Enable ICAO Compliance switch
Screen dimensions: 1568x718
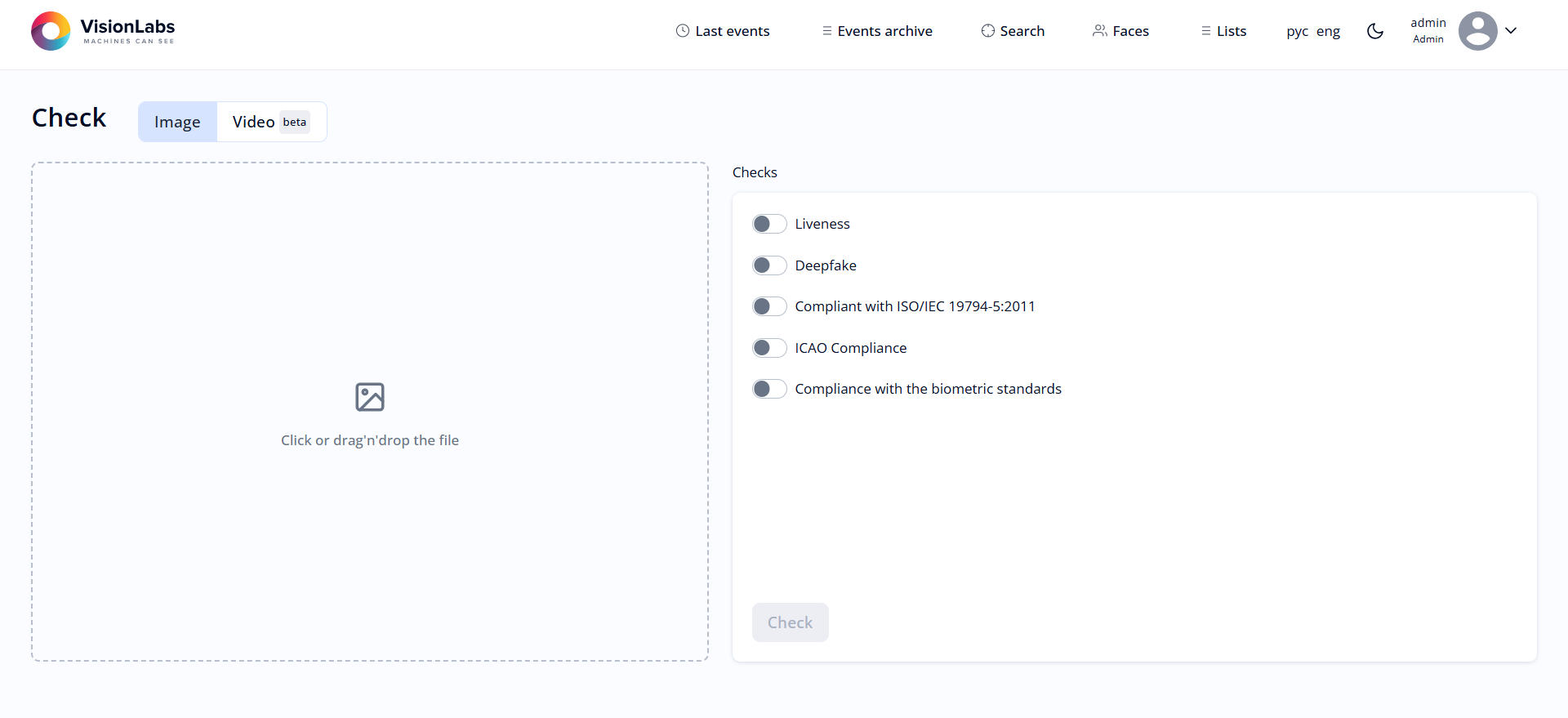coord(769,348)
